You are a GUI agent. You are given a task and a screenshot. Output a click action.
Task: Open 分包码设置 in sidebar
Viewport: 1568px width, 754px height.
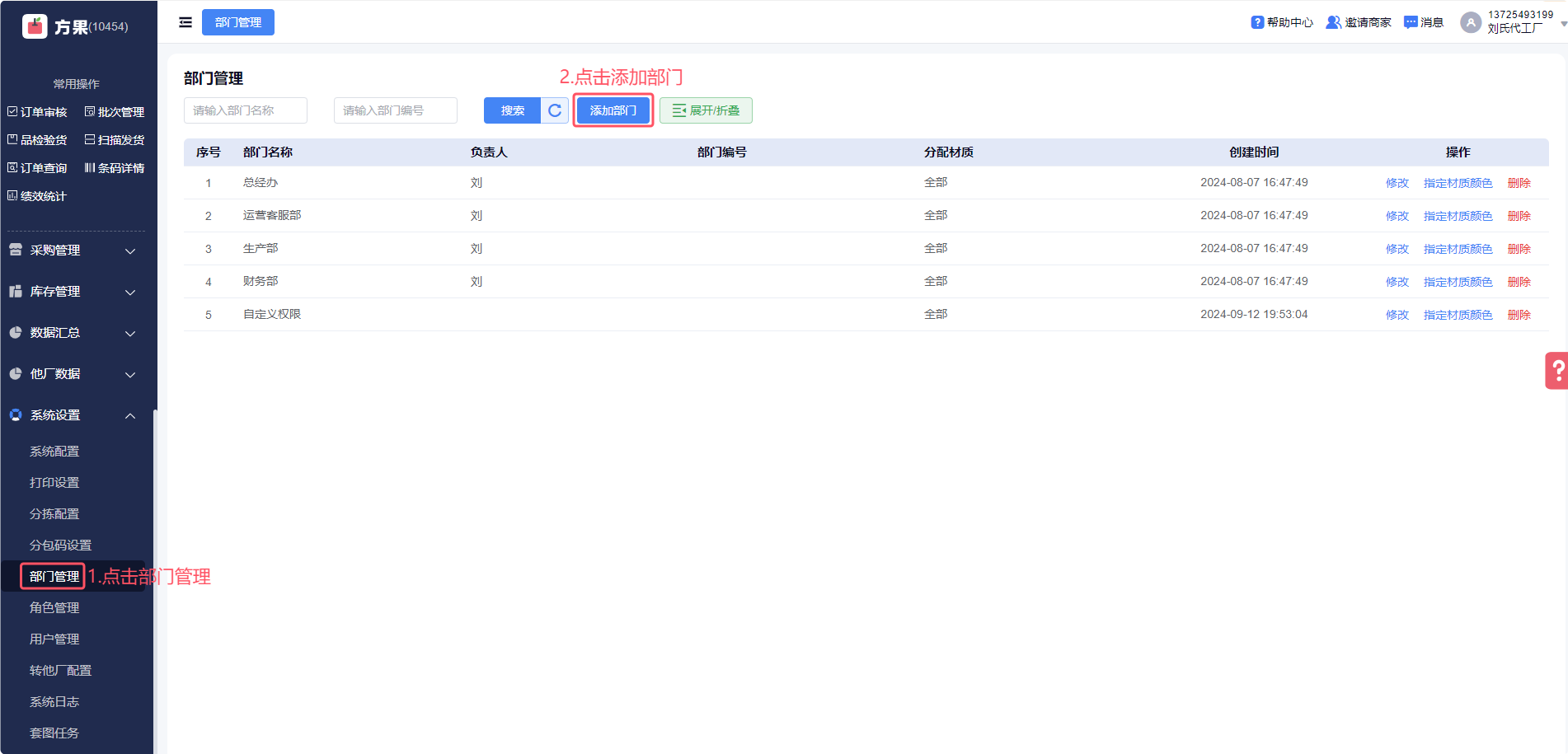[x=60, y=546]
